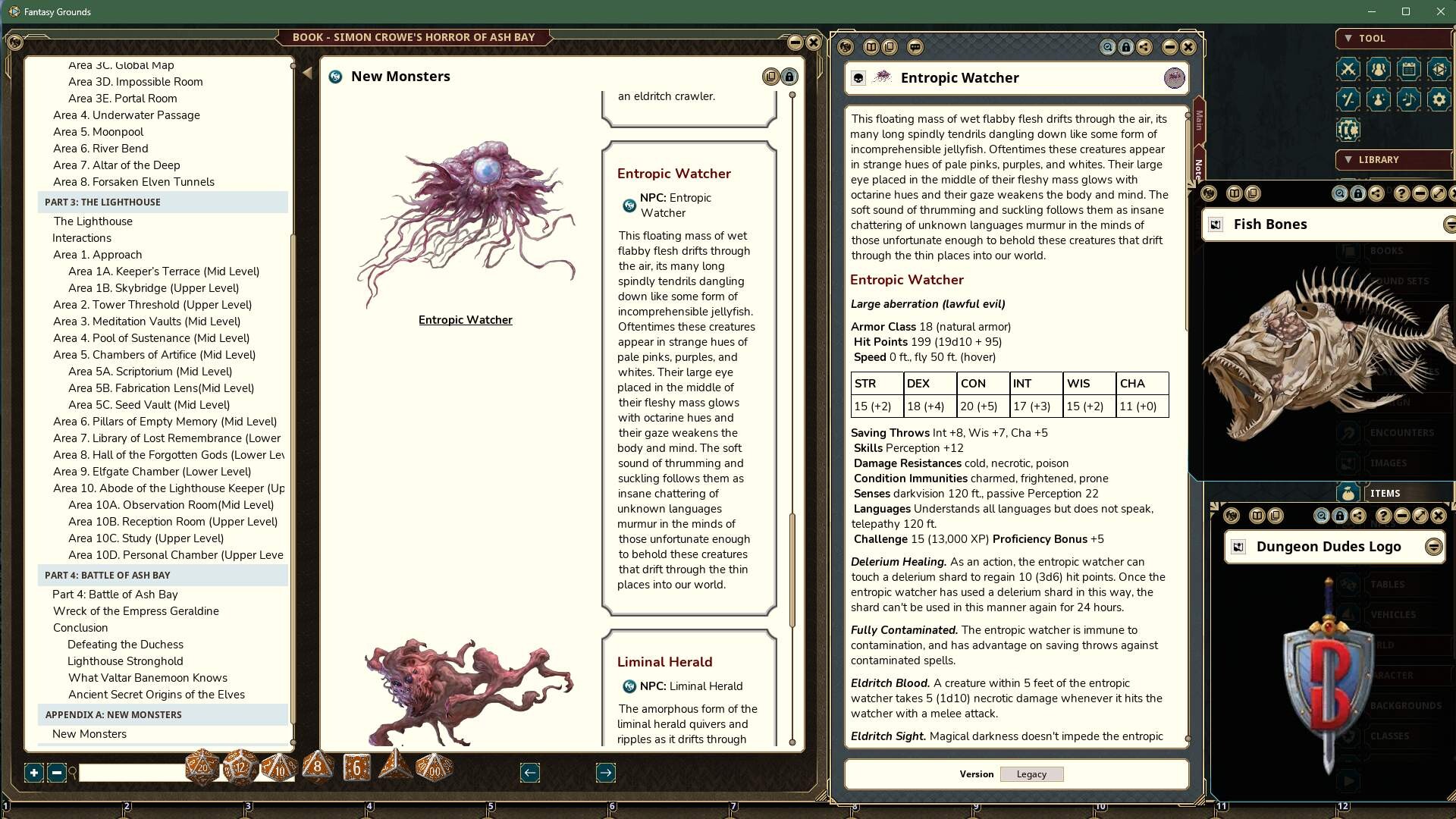Open the Options settings gear

click(1438, 99)
